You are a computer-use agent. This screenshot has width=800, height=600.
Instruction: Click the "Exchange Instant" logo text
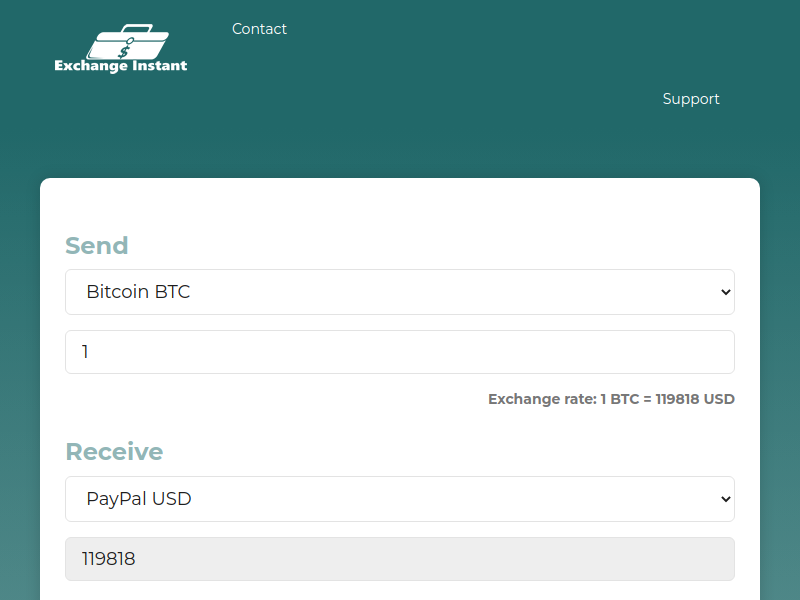point(120,66)
